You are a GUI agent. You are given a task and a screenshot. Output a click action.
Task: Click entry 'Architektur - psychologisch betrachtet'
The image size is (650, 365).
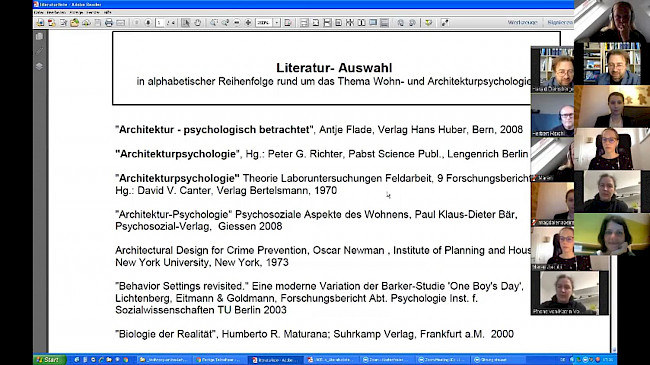point(215,129)
